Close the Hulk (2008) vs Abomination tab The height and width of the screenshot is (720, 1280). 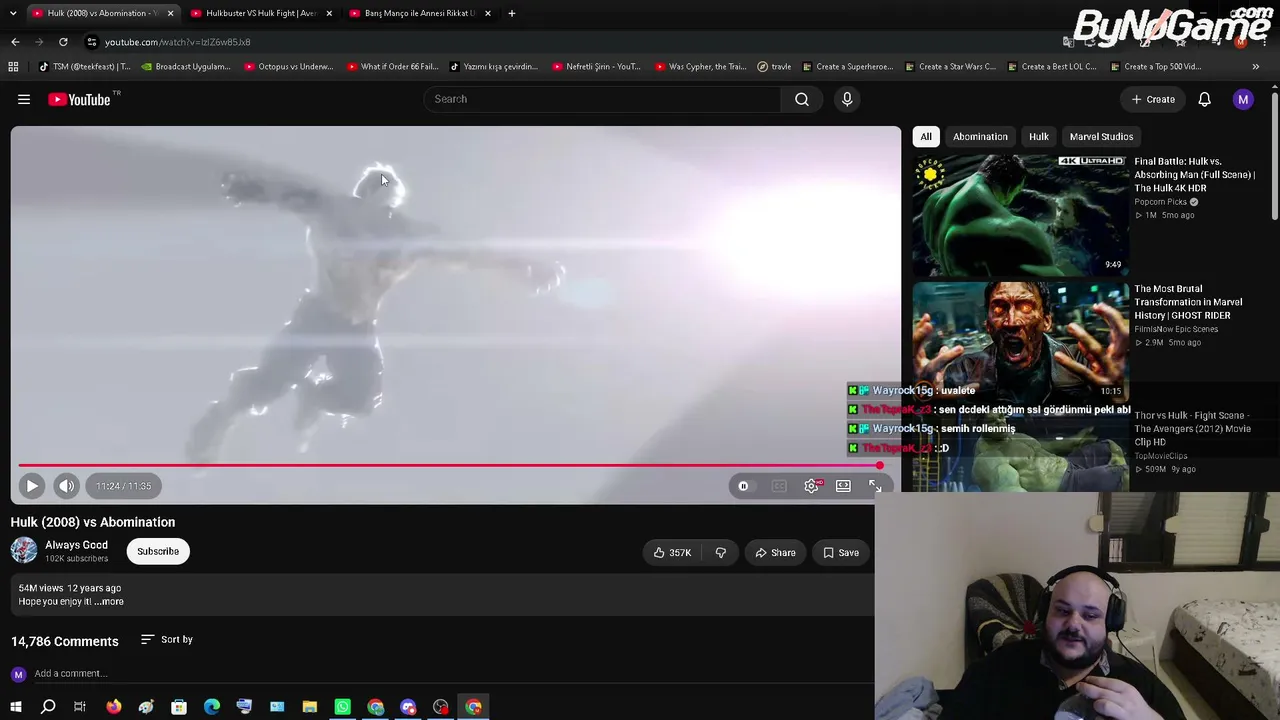click(x=170, y=13)
